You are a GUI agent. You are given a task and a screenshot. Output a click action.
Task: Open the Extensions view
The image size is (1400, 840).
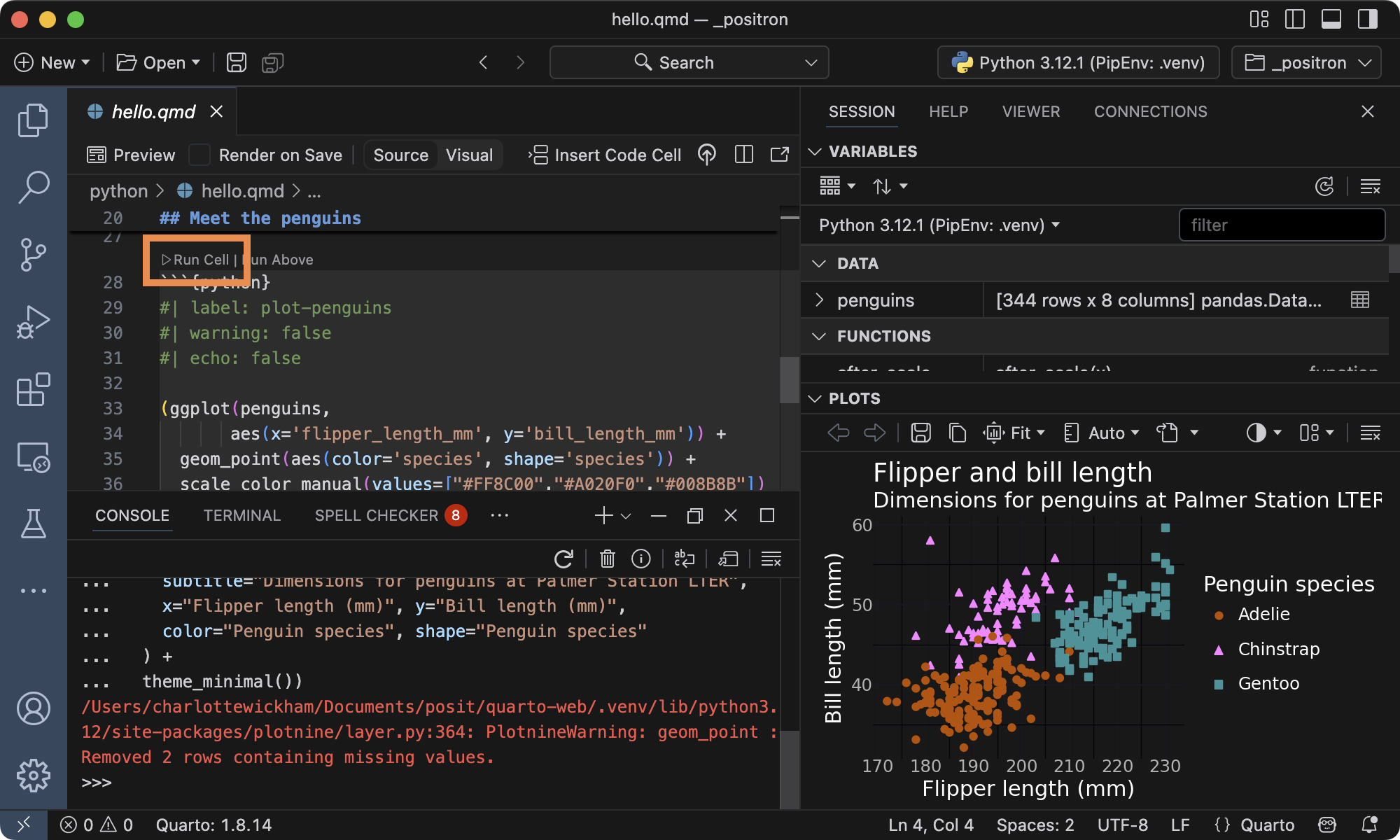pos(33,389)
